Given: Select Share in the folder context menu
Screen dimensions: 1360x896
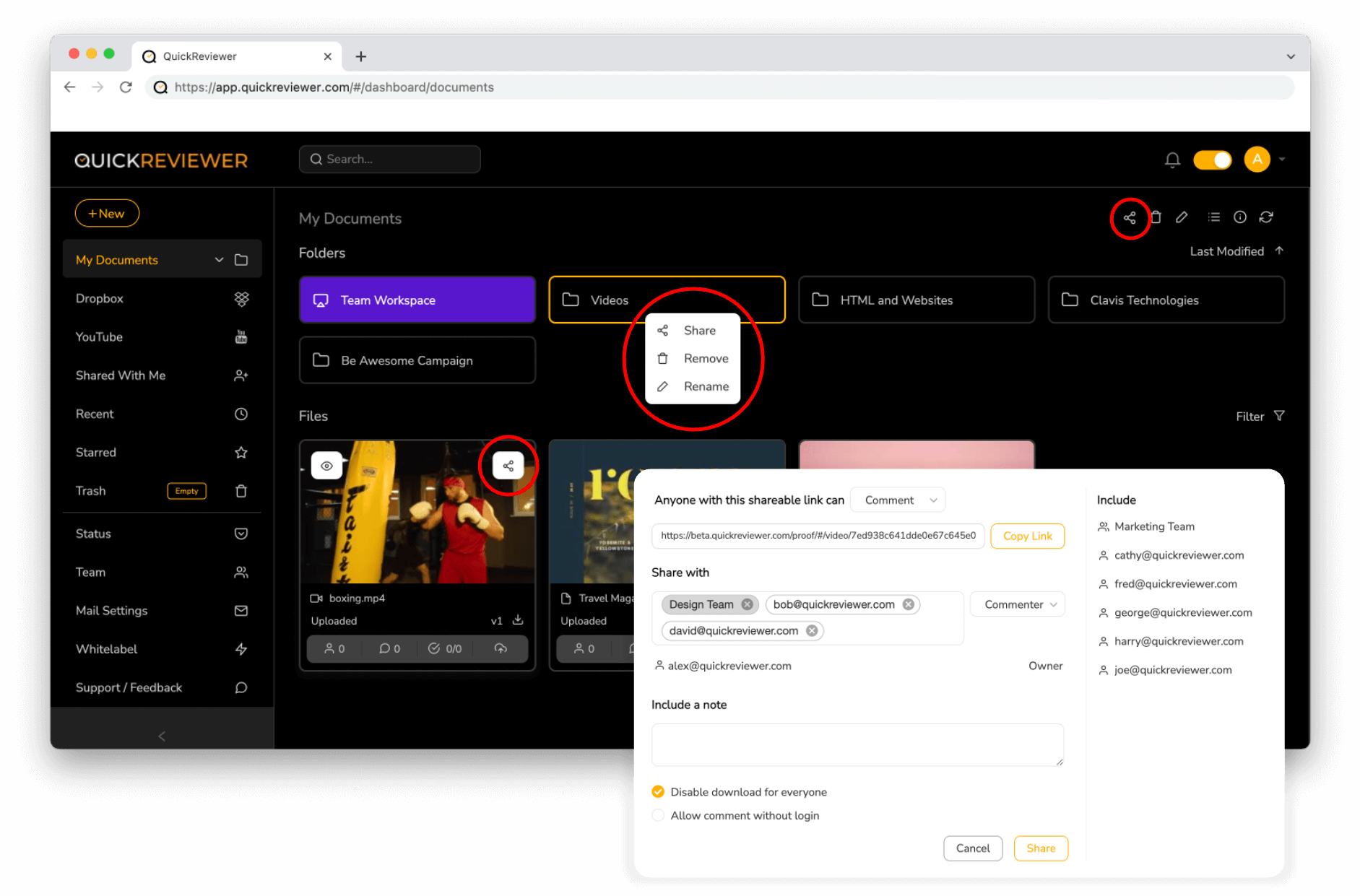Looking at the screenshot, I should pos(692,331).
